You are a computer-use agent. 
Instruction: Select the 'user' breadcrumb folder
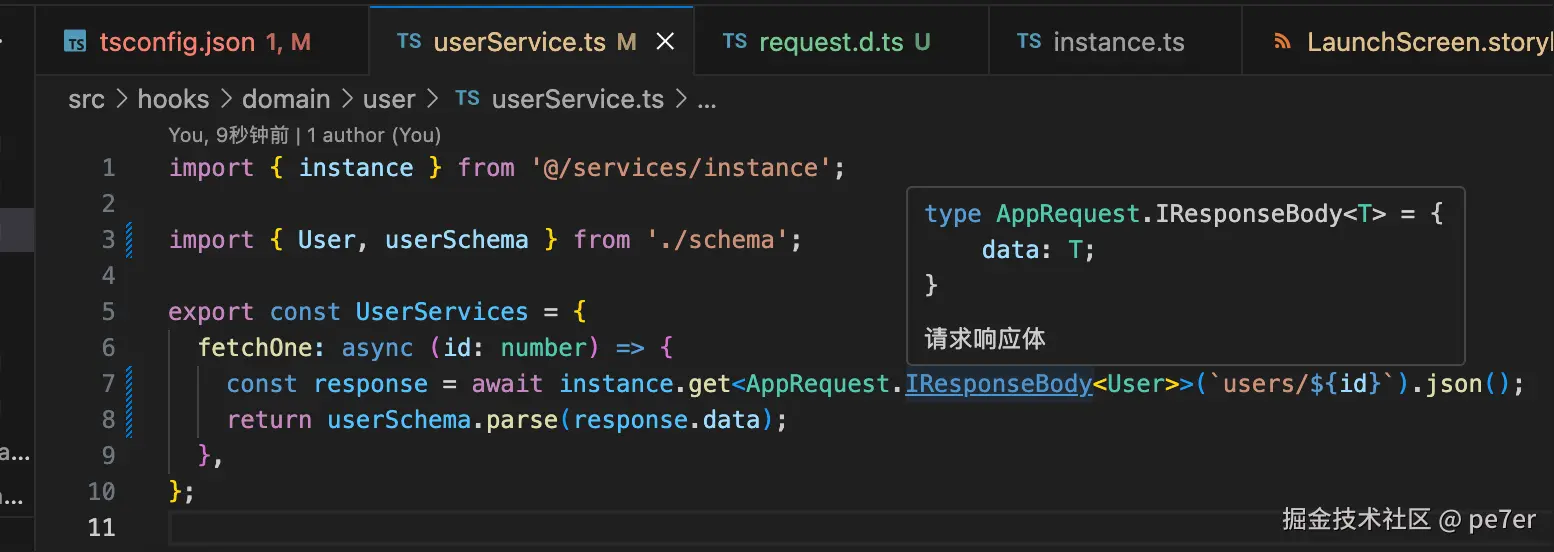click(389, 99)
